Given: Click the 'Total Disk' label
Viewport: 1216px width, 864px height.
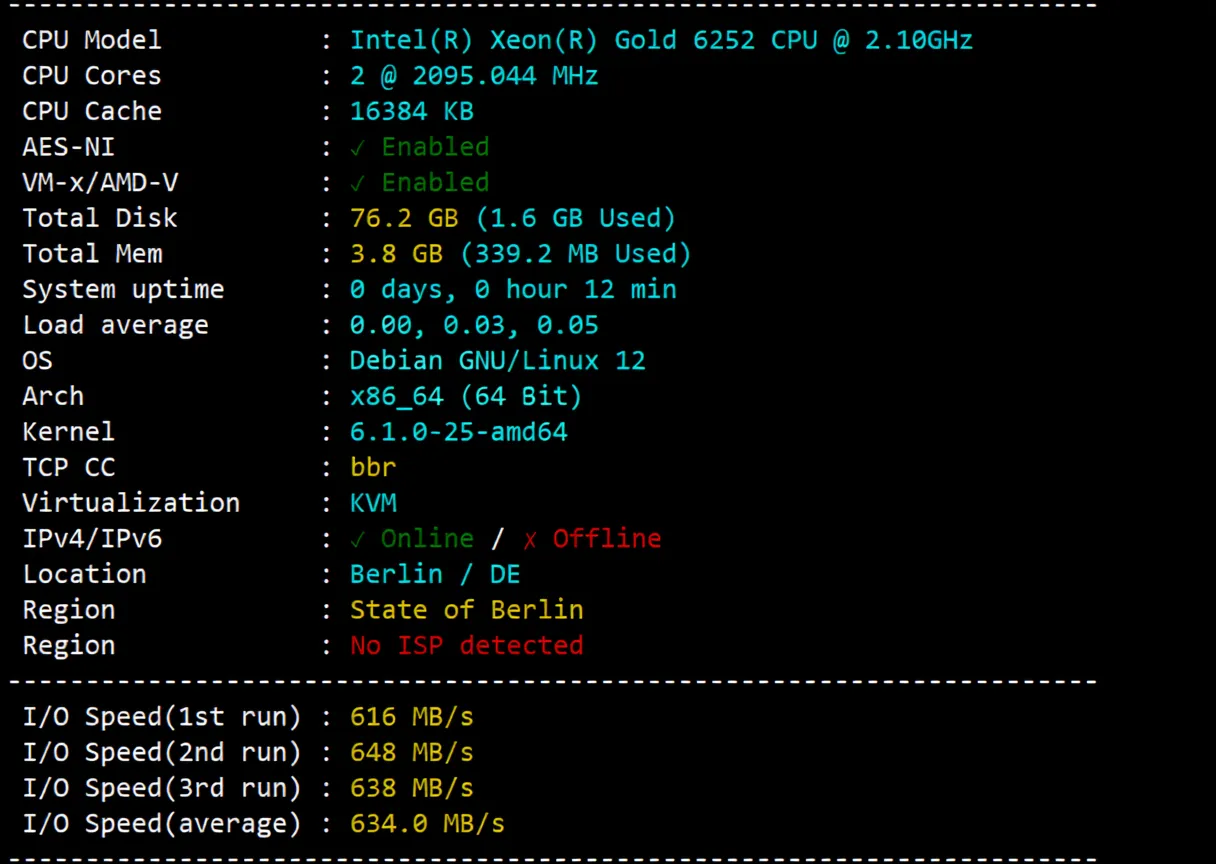Looking at the screenshot, I should coord(100,218).
